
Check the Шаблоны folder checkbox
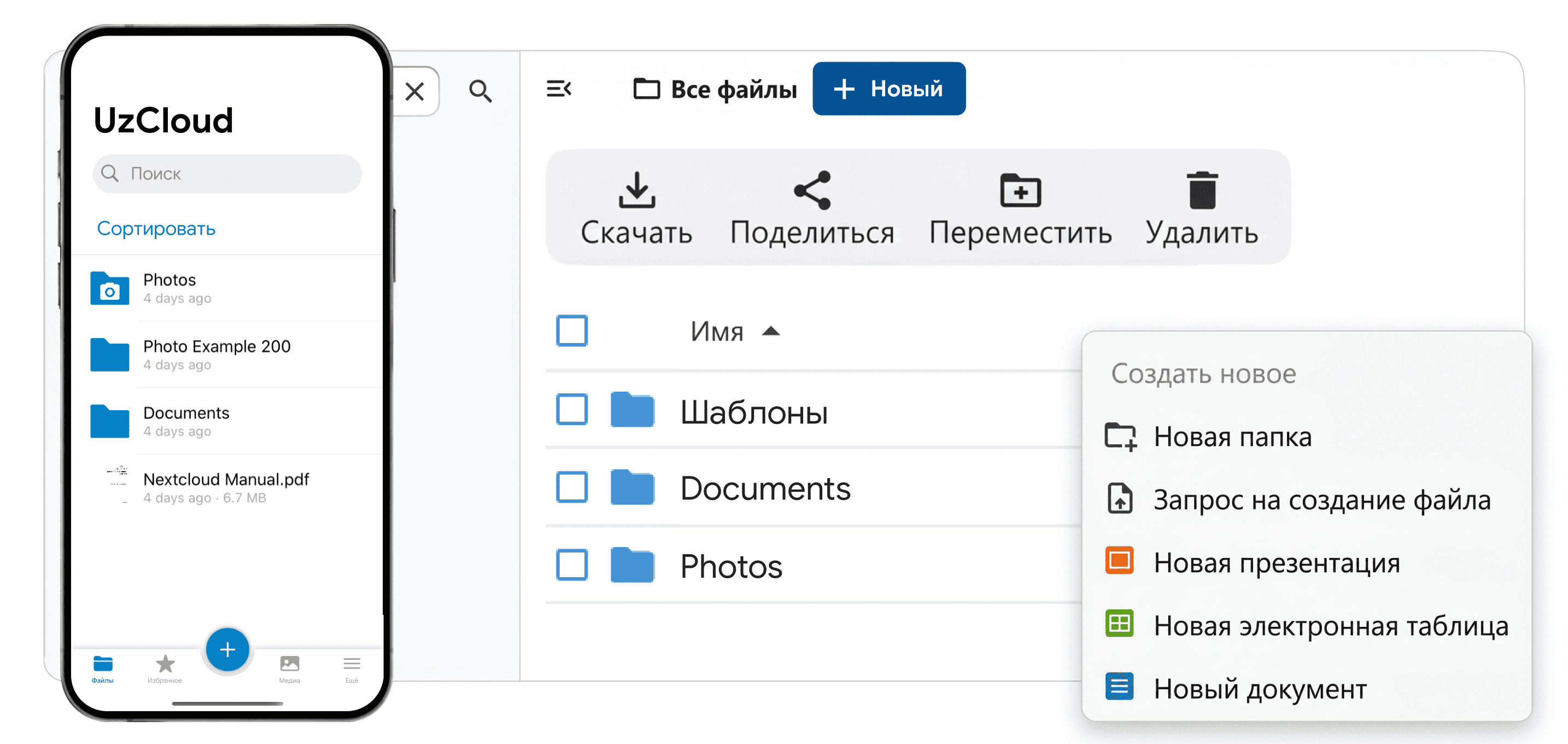point(571,409)
